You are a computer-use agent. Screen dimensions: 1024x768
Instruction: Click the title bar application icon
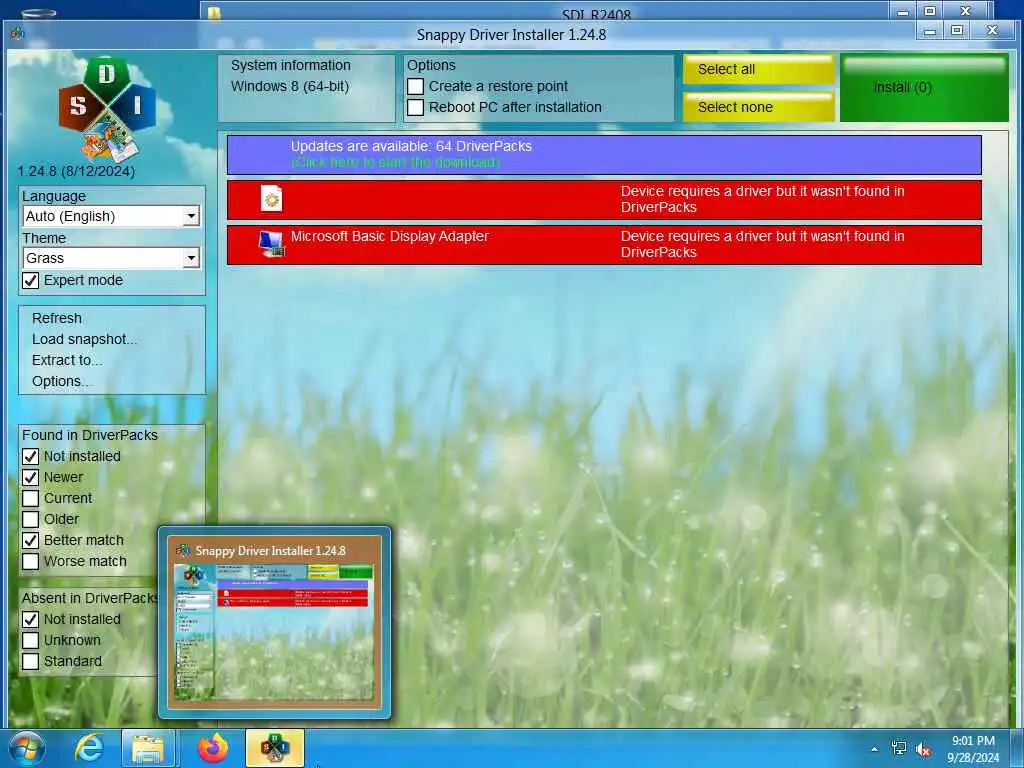[x=18, y=33]
